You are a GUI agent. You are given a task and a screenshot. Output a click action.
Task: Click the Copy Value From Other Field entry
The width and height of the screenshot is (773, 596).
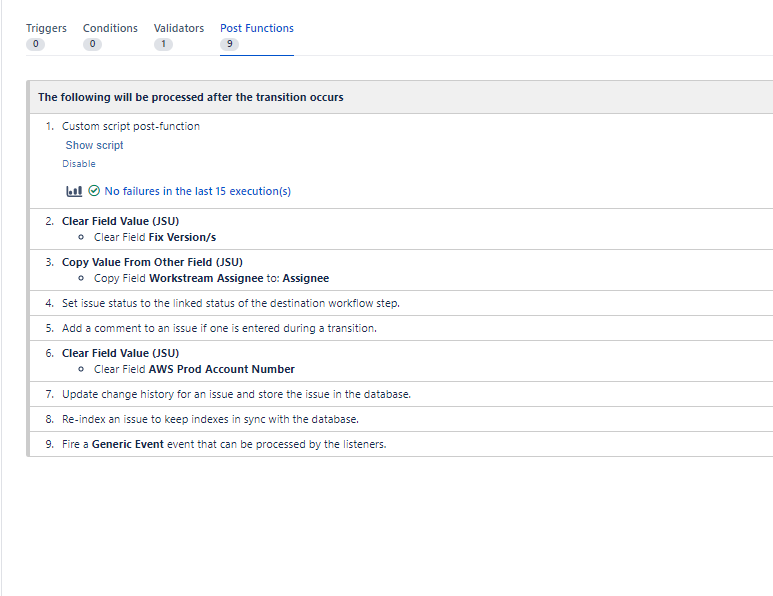[x=152, y=262]
